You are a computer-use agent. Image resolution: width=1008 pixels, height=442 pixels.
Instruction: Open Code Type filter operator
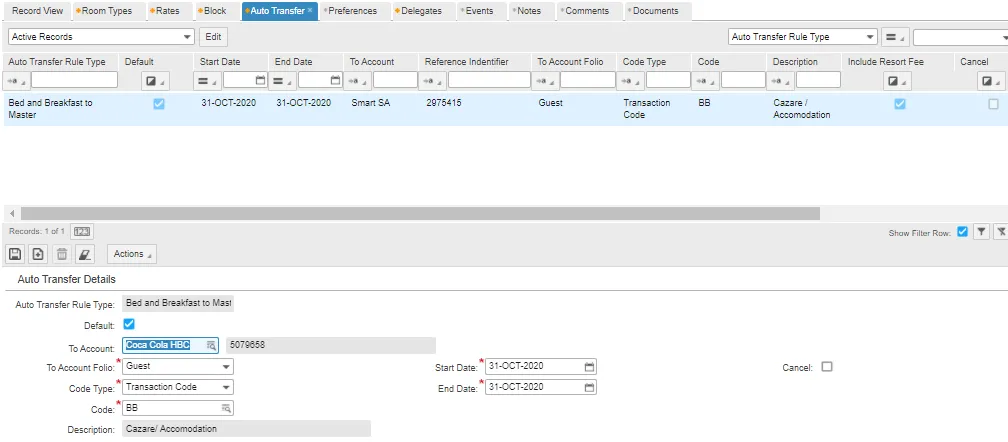pos(630,80)
